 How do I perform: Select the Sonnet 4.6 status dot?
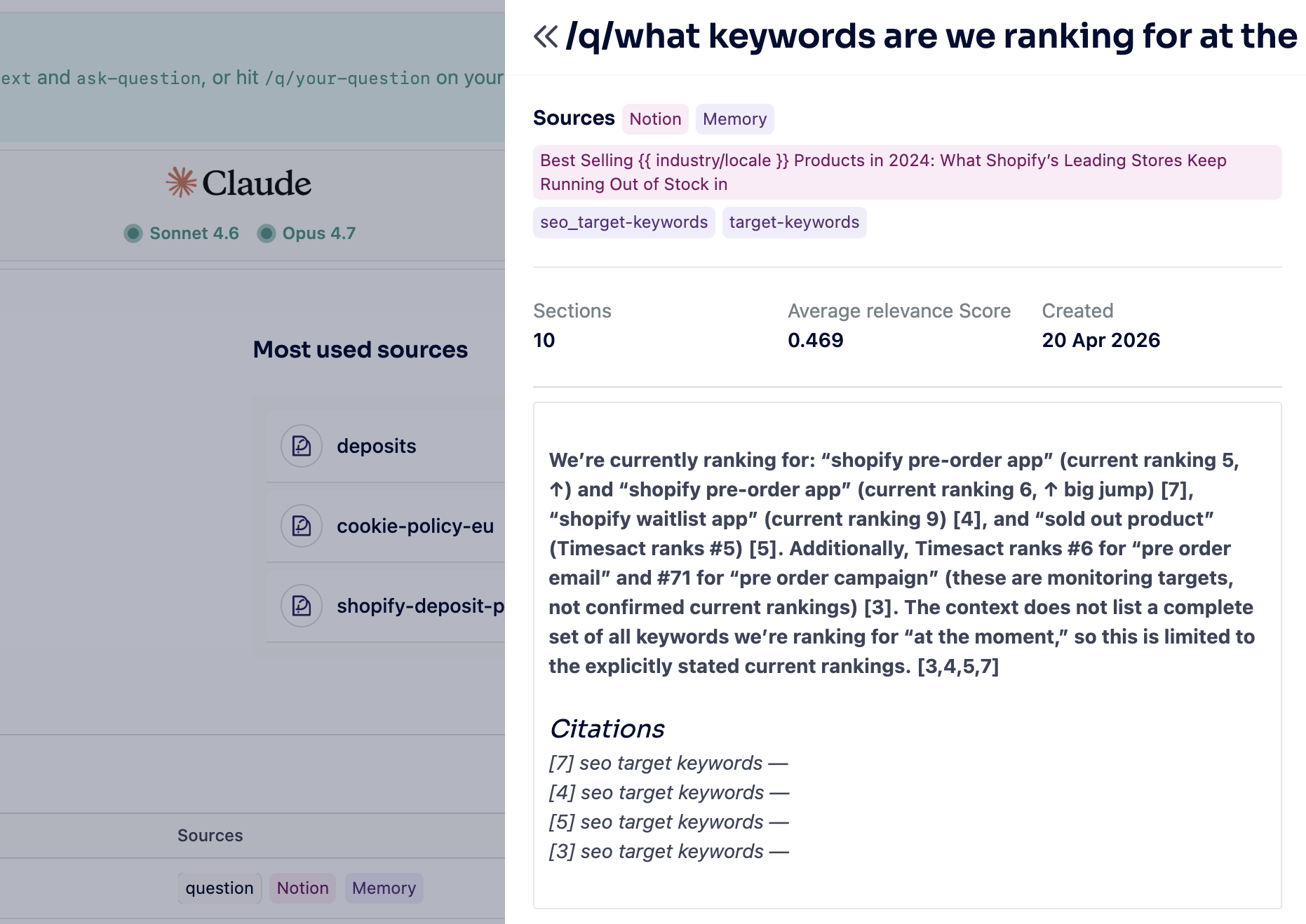(133, 233)
